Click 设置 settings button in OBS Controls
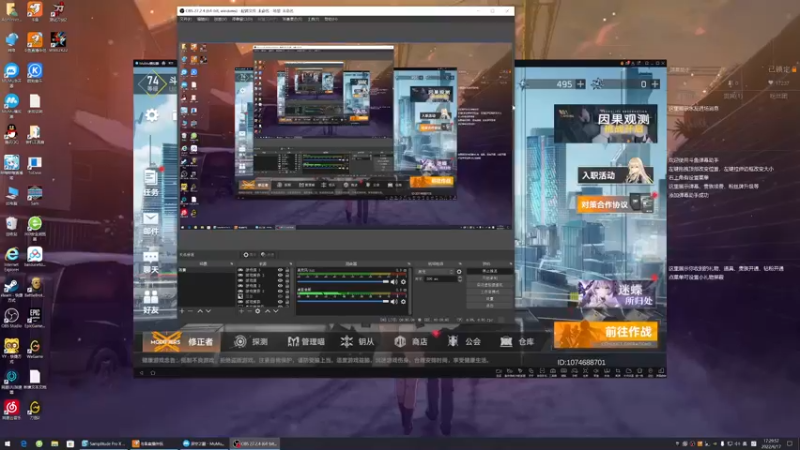This screenshot has height=450, width=800. [490, 298]
